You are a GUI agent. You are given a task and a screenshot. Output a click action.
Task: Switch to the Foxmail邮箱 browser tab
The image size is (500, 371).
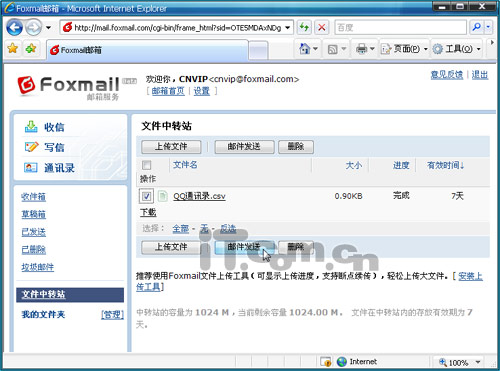(147, 50)
